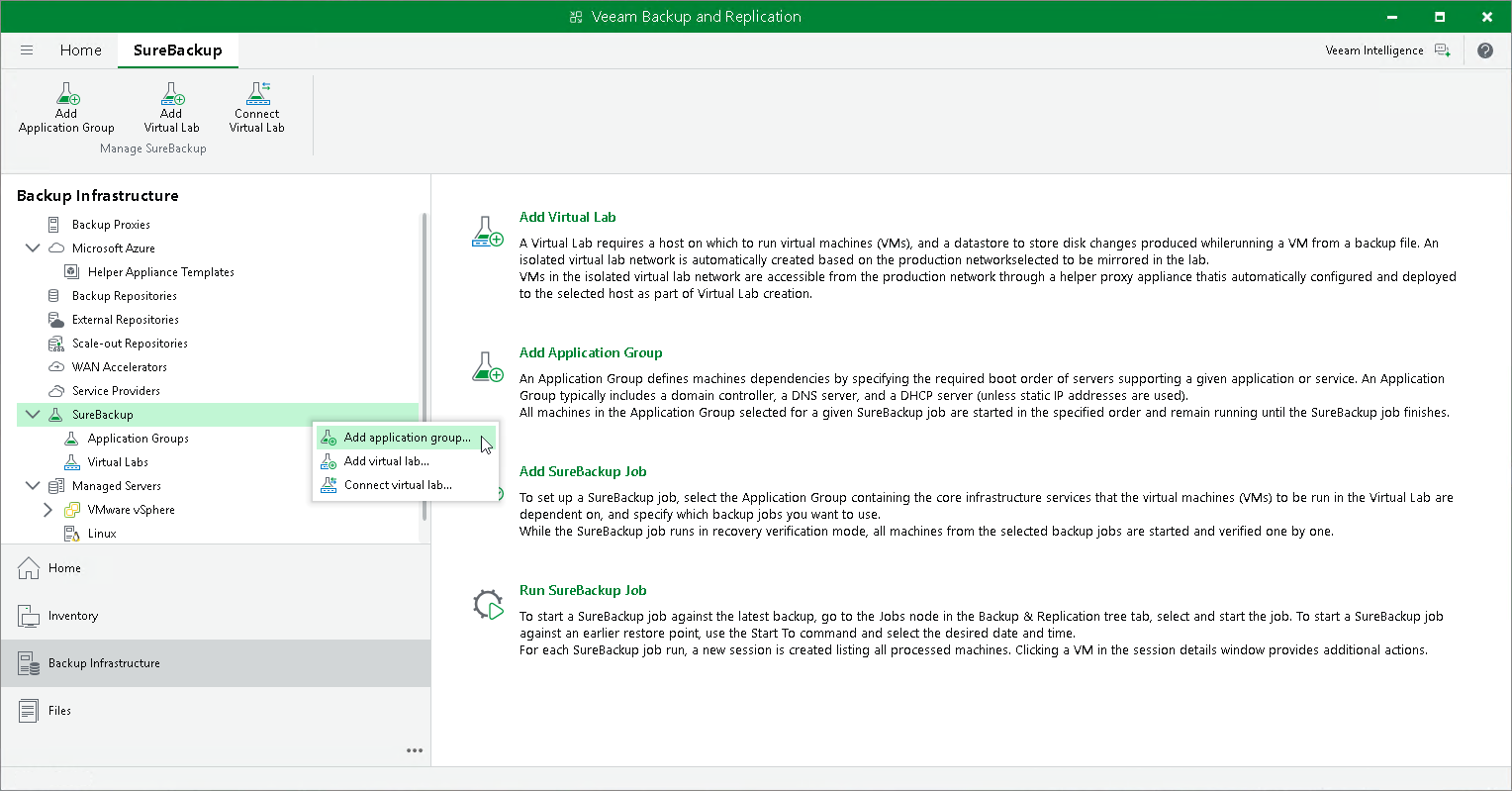Select 'Application Groups' tree text
Viewport: 1512px width, 791px height.
[x=139, y=439]
